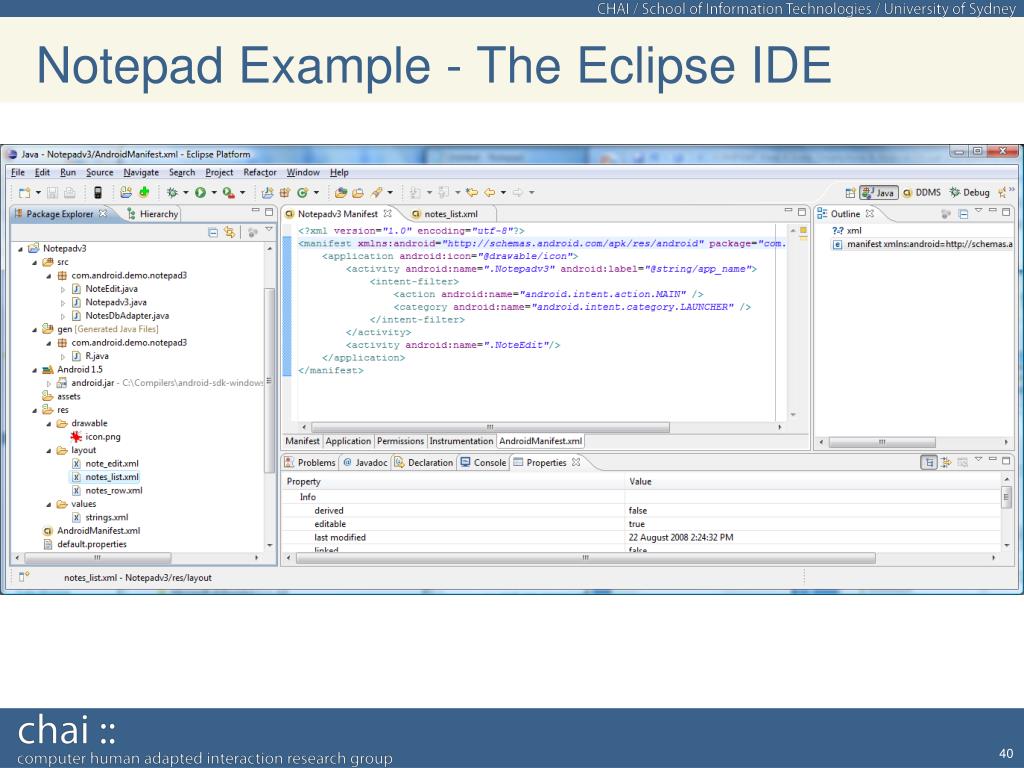Click the Open Task folder toolbar icon
The image size is (1024, 768).
coord(358,193)
